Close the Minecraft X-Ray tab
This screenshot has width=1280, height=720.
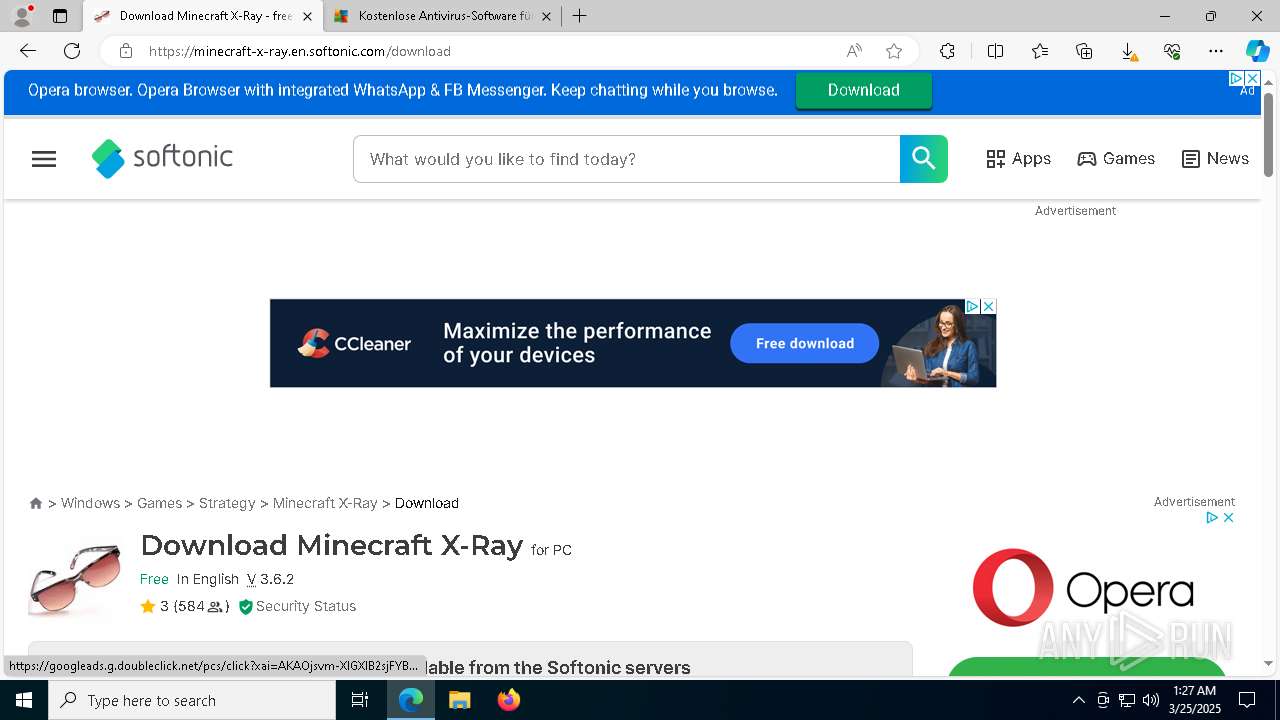pos(307,16)
